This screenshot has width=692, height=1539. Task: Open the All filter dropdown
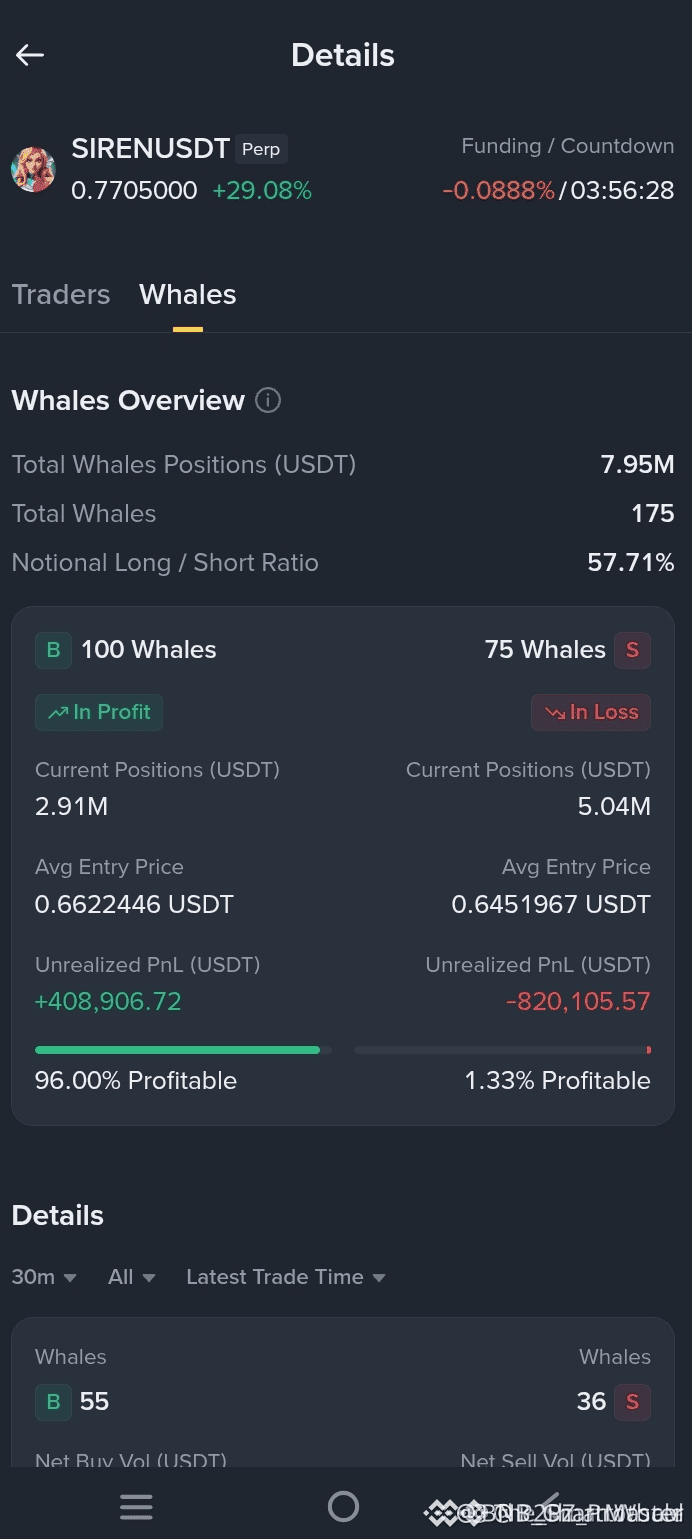click(x=132, y=1277)
